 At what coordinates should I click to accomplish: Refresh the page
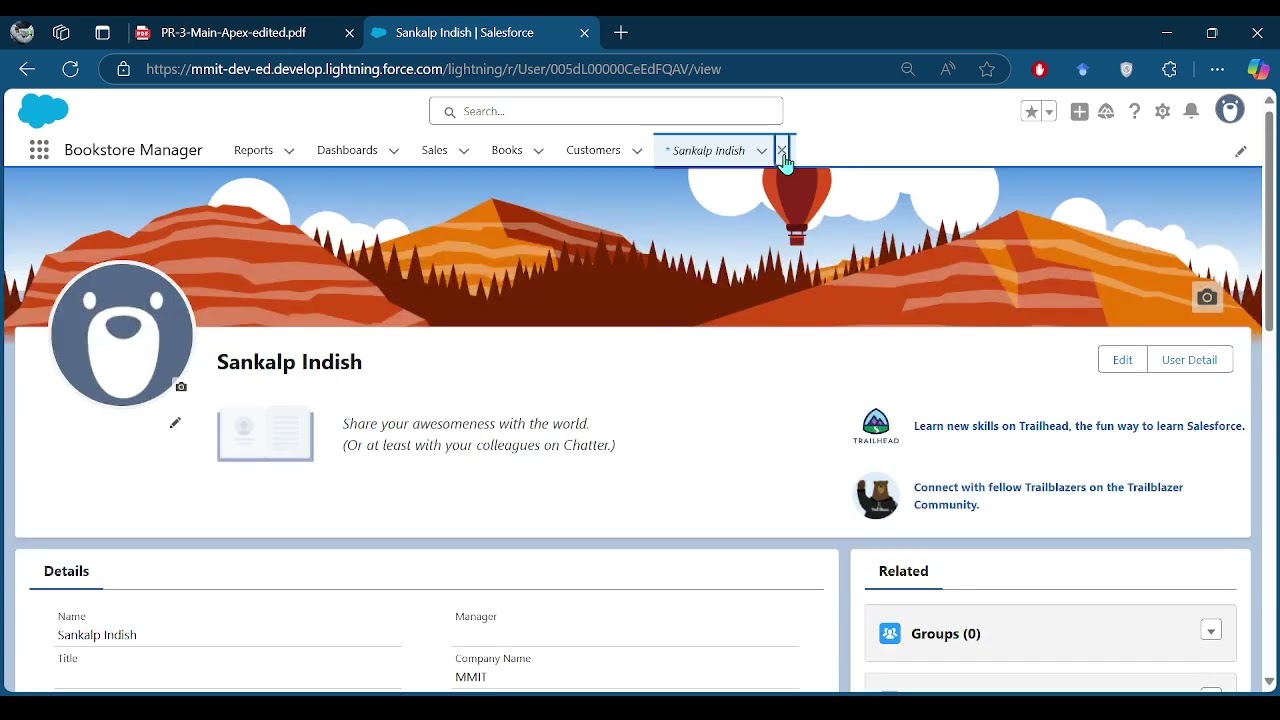point(70,69)
